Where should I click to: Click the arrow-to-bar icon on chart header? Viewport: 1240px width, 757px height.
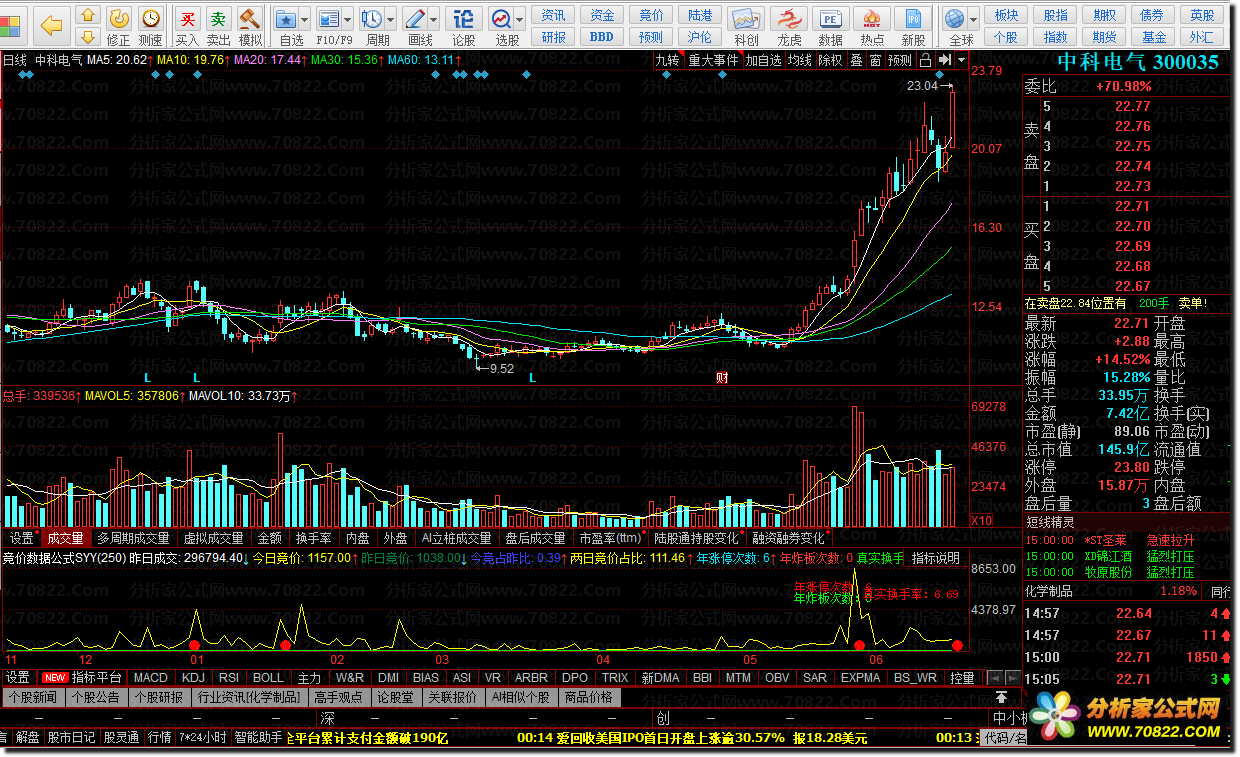click(943, 60)
